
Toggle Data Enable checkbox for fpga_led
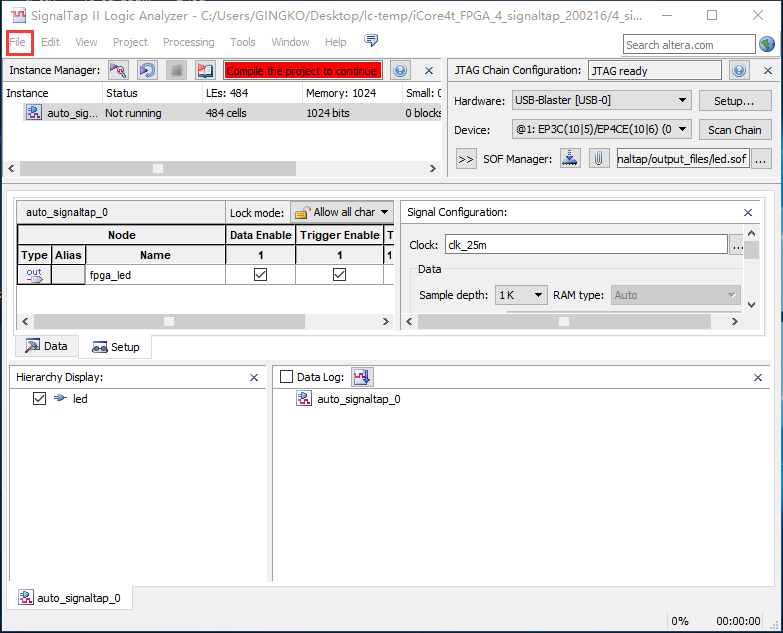click(260, 275)
